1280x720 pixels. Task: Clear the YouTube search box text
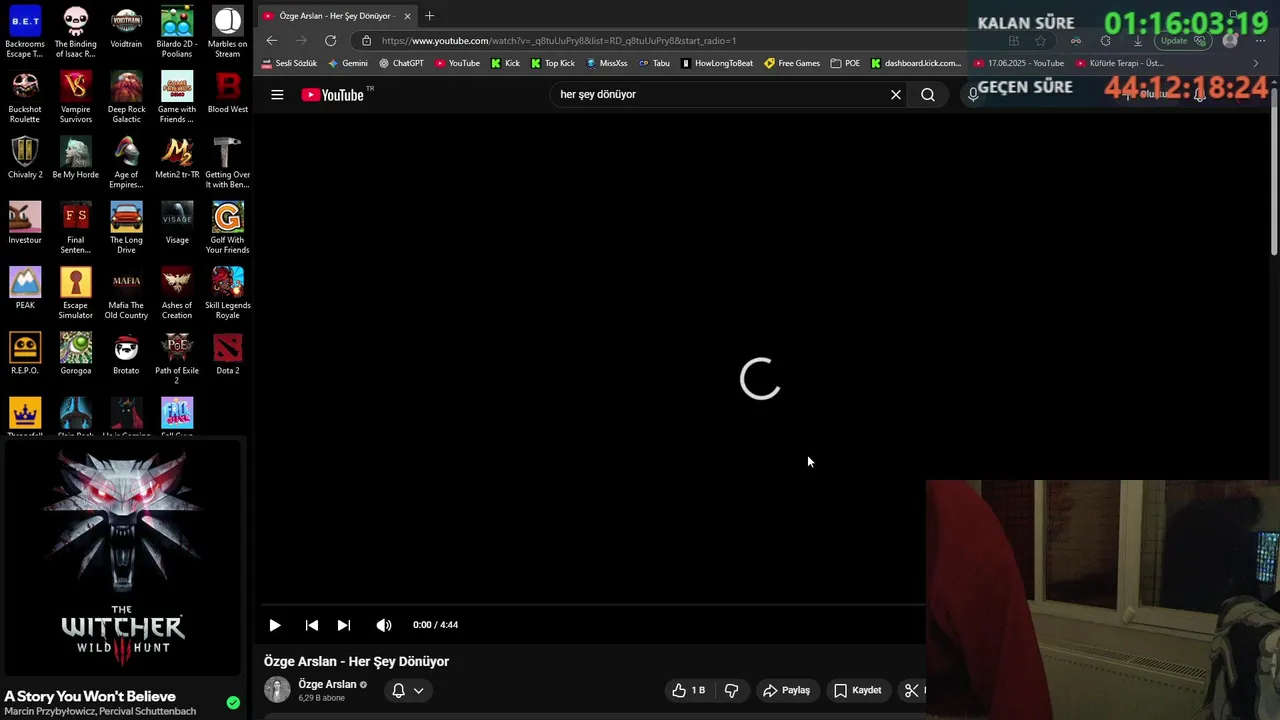coord(896,95)
